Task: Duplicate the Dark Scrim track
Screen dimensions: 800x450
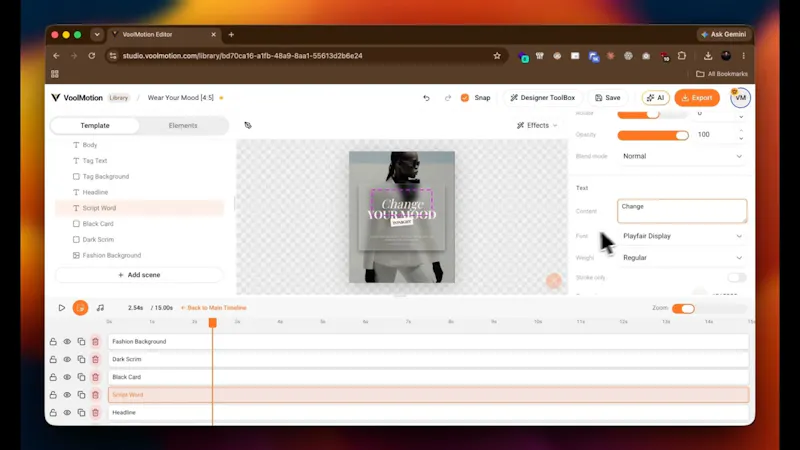Action: (x=81, y=360)
